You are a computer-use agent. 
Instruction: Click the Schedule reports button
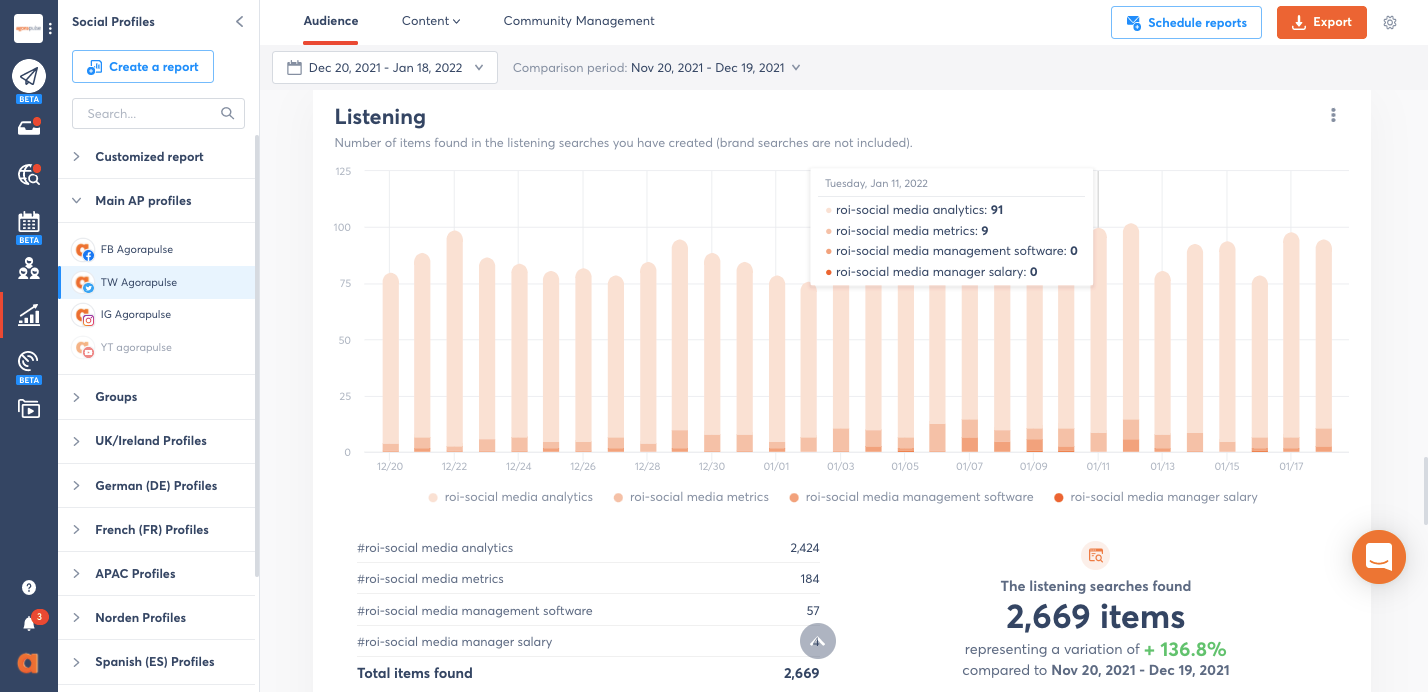tap(1186, 22)
